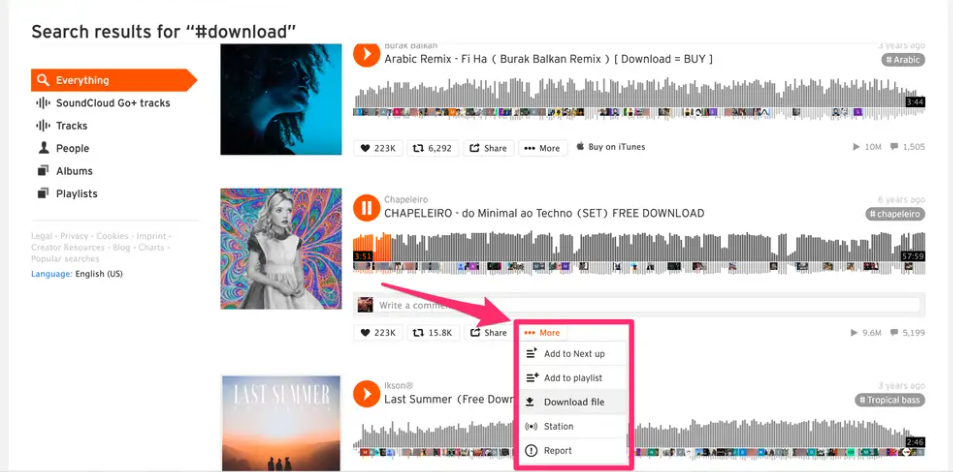Choose Download file from the More menu
Screen dimensions: 953x472
pyautogui.click(x=573, y=402)
